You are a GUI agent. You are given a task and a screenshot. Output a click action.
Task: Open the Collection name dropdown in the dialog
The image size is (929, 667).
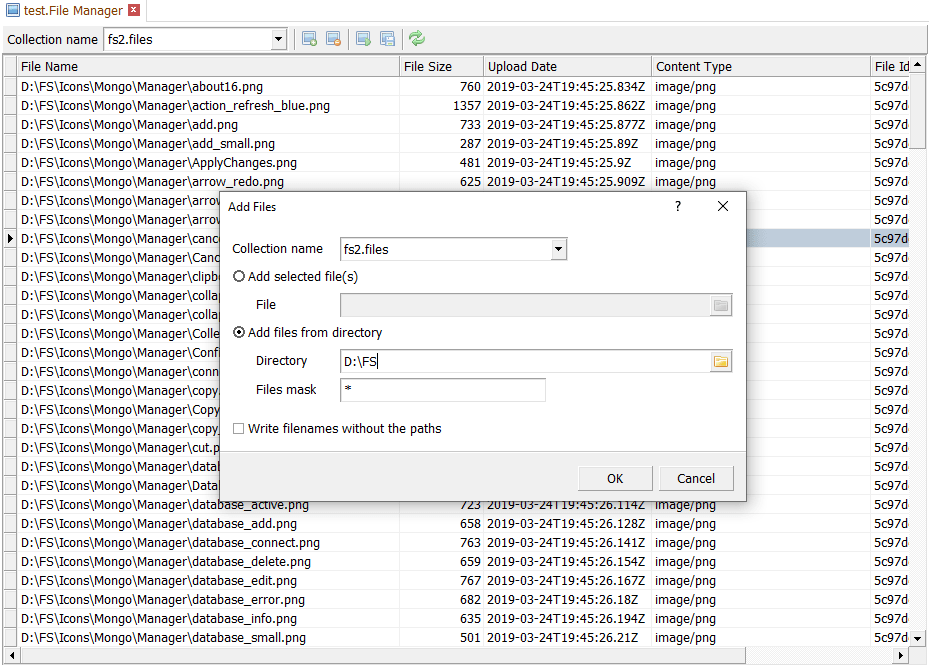pyautogui.click(x=559, y=249)
